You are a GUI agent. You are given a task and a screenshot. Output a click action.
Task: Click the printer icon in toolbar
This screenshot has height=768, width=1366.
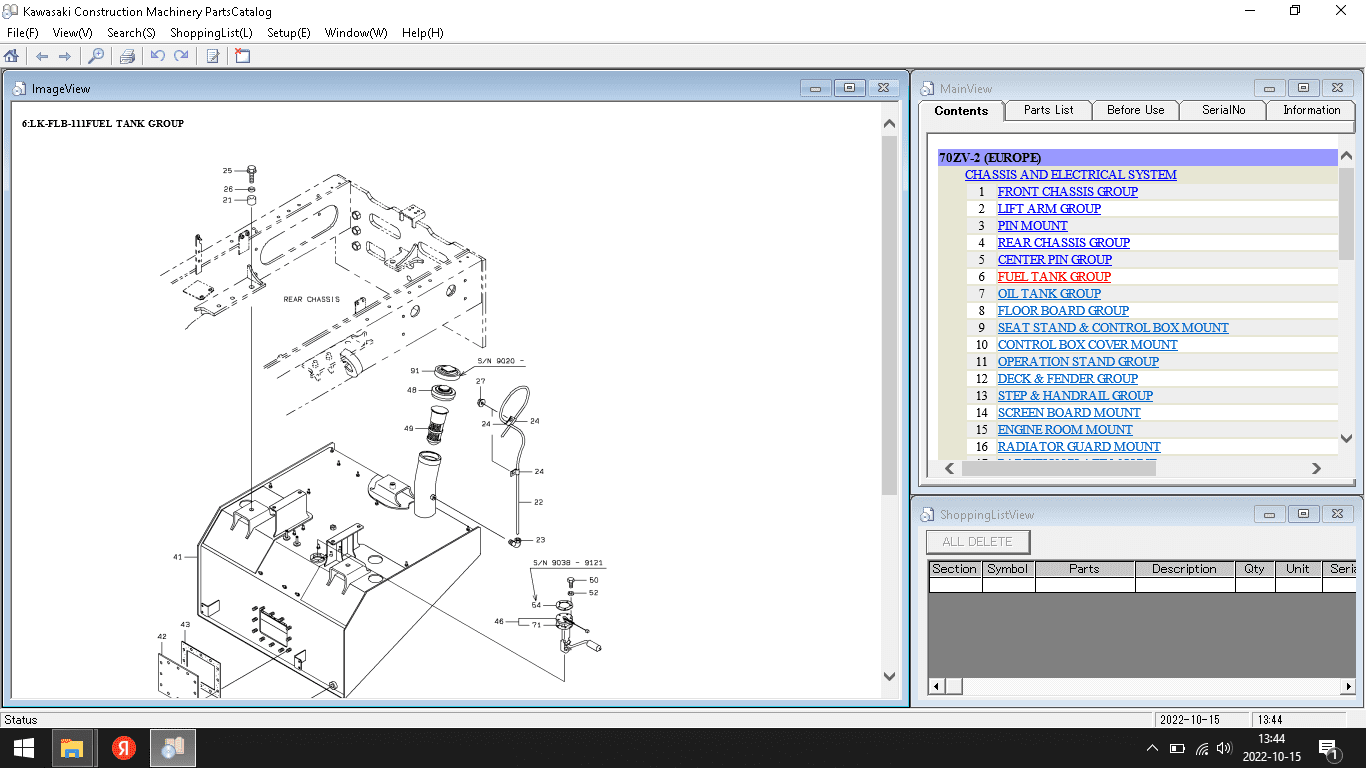[127, 56]
